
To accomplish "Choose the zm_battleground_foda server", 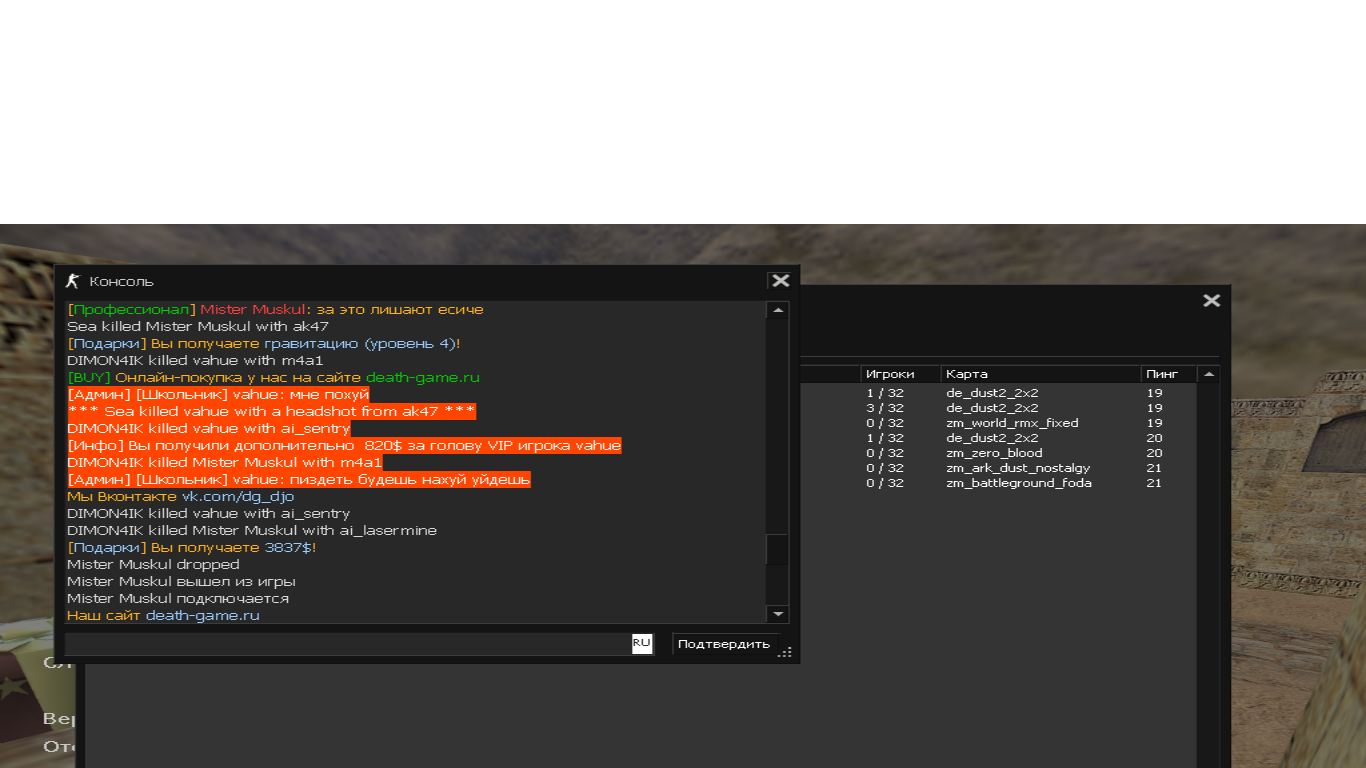I will [1018, 483].
